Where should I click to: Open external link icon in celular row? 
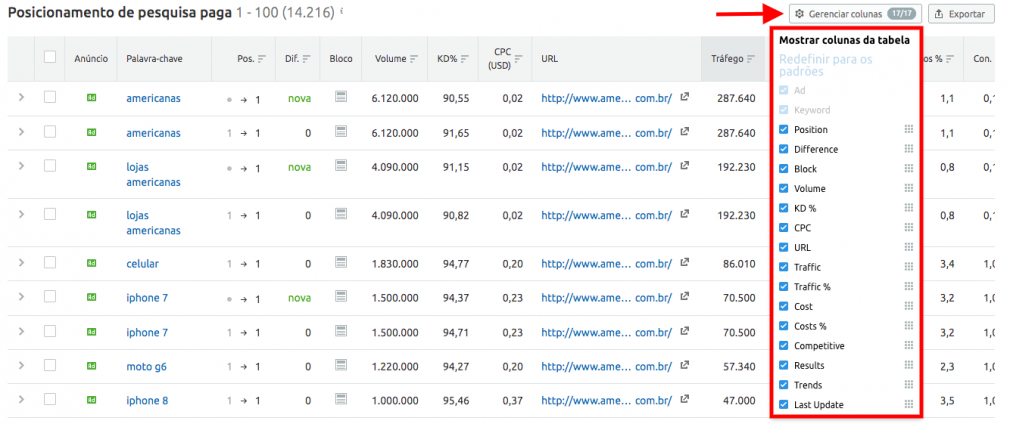click(685, 262)
